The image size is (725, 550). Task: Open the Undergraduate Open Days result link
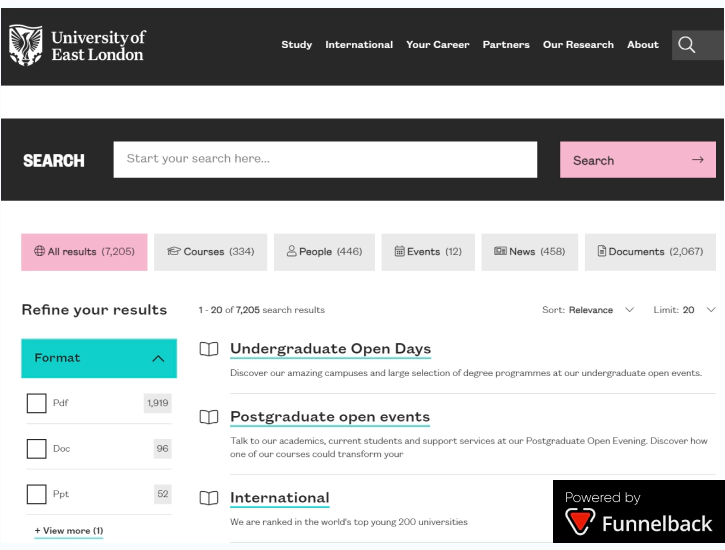point(330,349)
